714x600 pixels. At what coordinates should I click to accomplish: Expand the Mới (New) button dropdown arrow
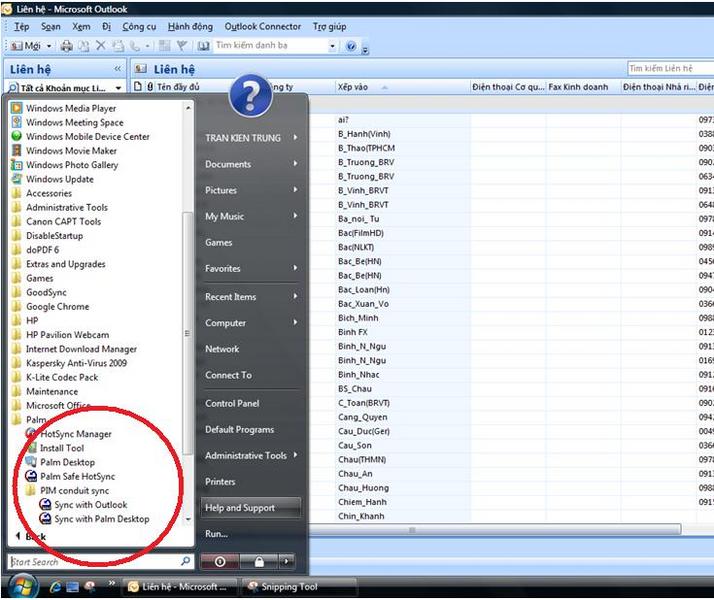(x=50, y=46)
